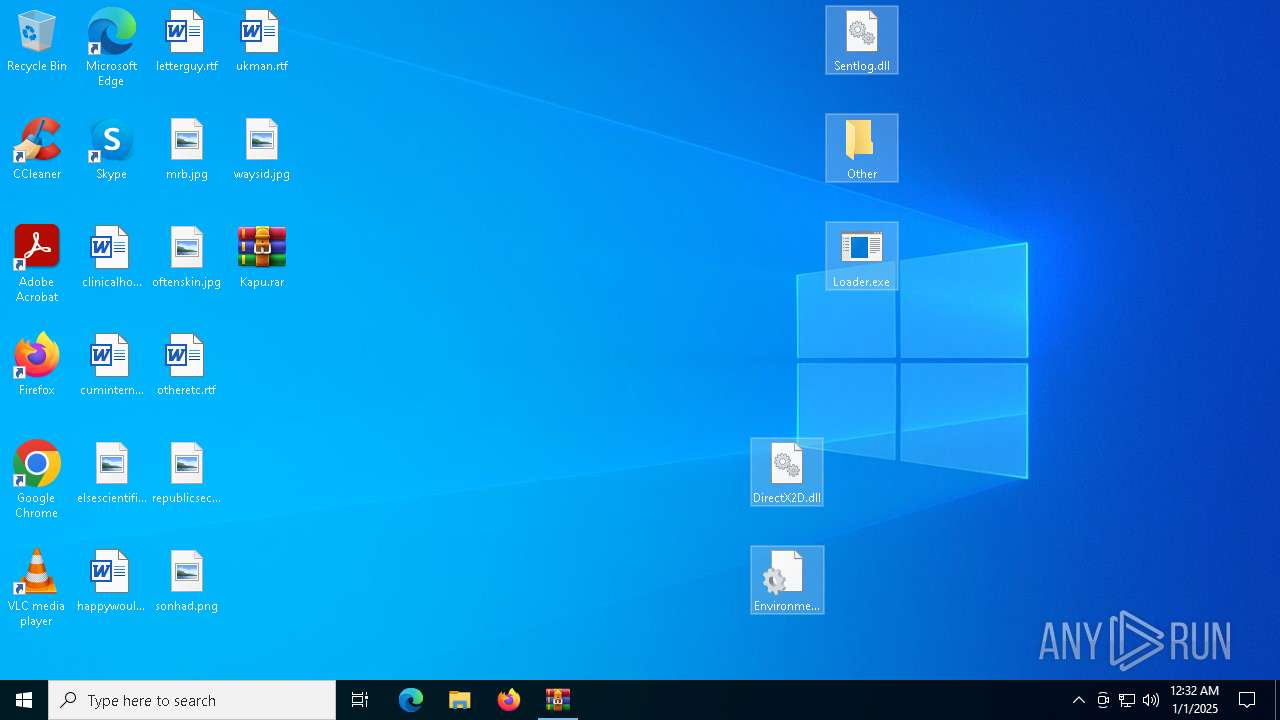Image resolution: width=1280 pixels, height=720 pixels.
Task: Select the DirectX2D.dll file icon
Action: coord(787,472)
